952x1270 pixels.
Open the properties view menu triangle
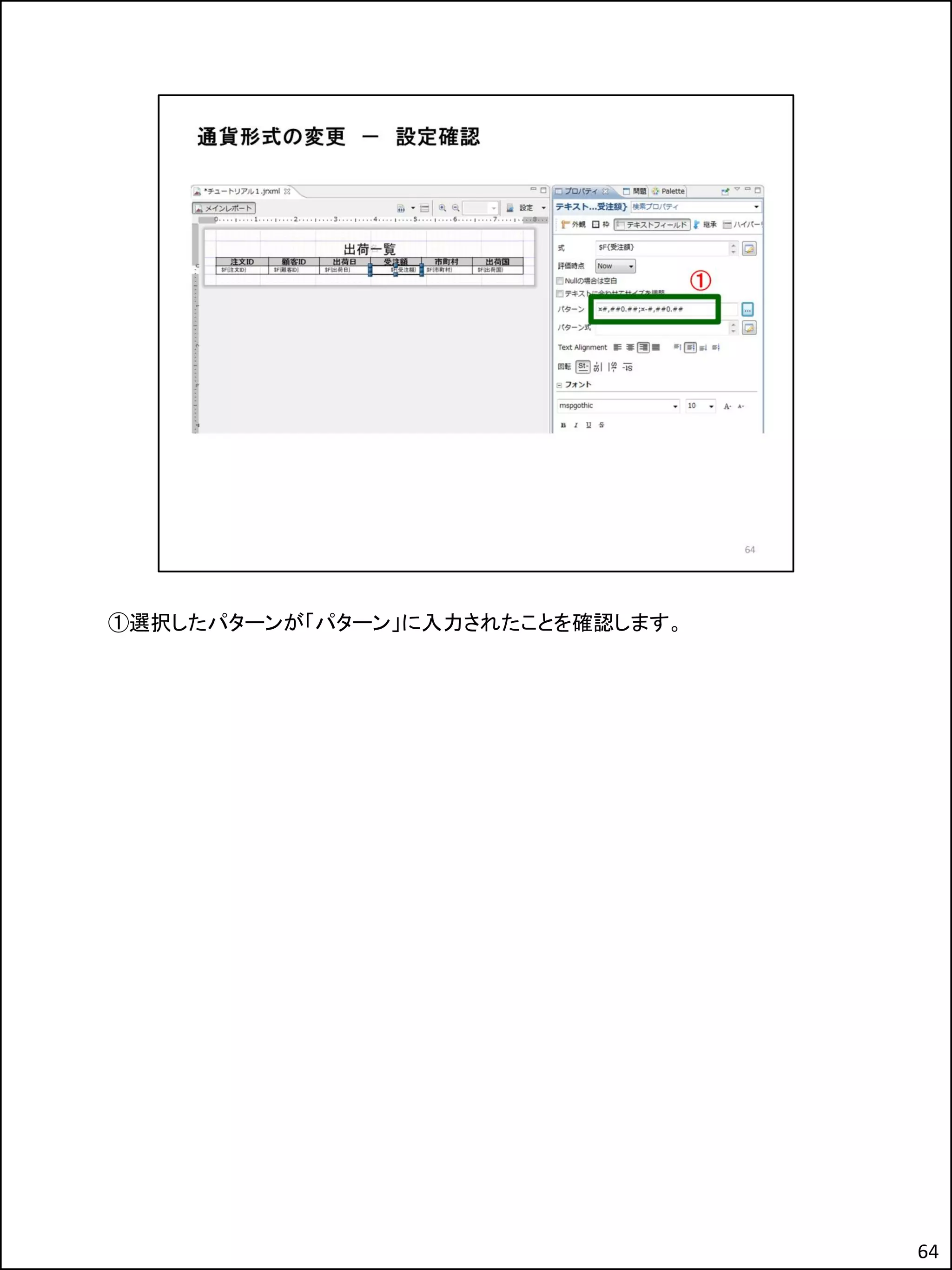point(737,189)
